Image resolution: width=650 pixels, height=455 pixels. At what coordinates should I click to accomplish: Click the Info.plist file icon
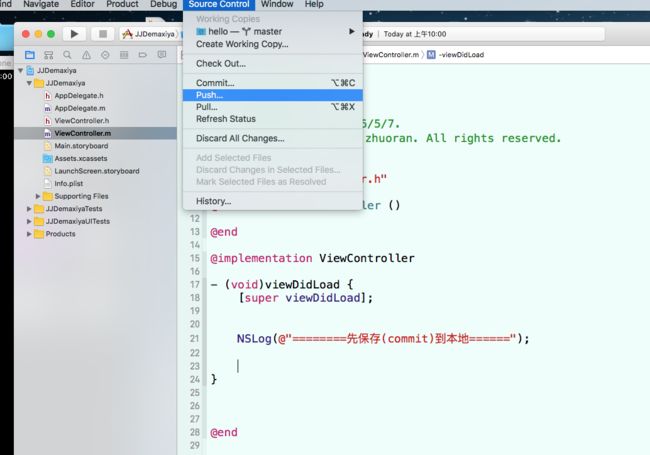pos(48,183)
